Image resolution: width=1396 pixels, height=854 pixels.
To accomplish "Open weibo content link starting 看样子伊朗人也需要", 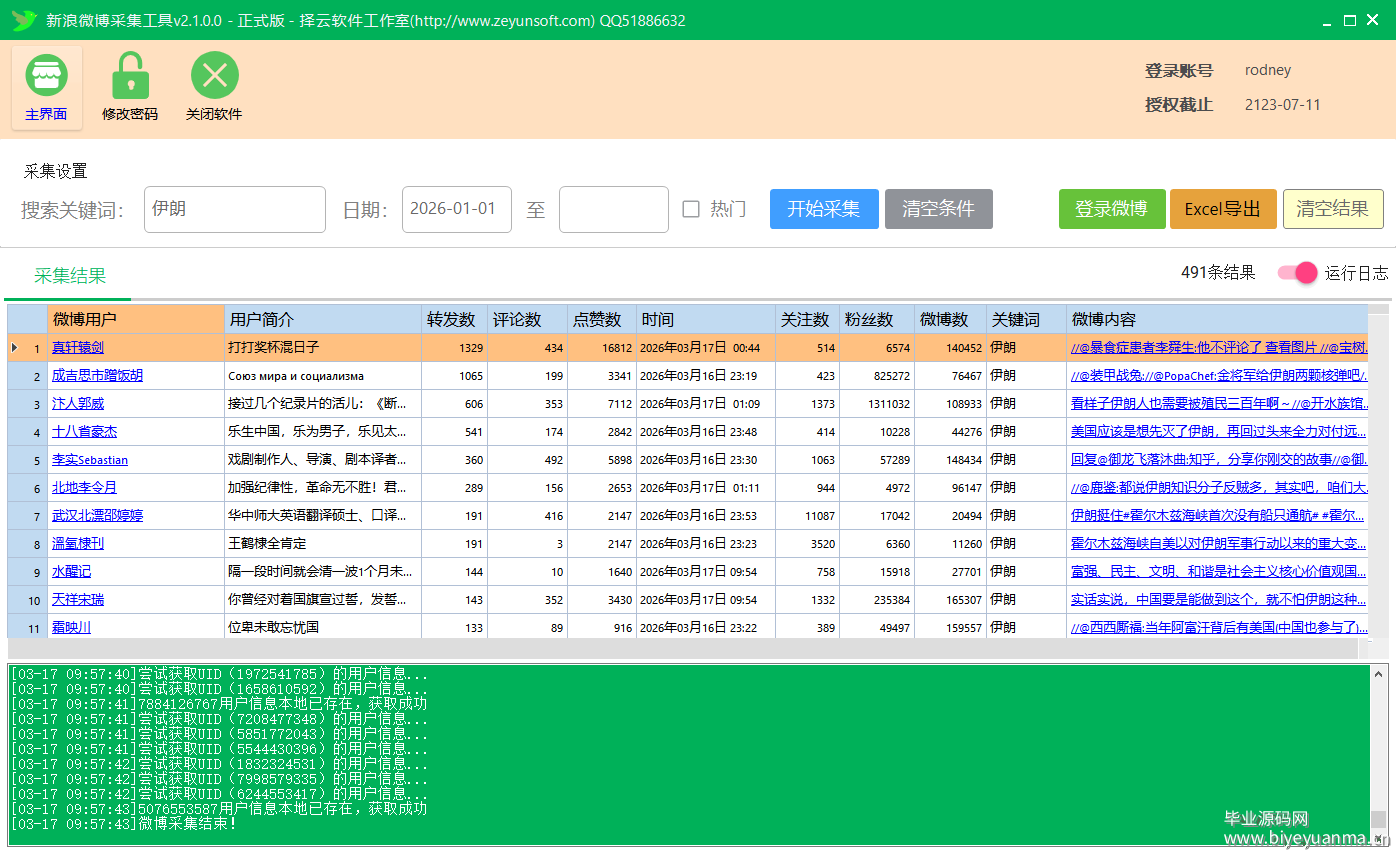I will (1218, 404).
